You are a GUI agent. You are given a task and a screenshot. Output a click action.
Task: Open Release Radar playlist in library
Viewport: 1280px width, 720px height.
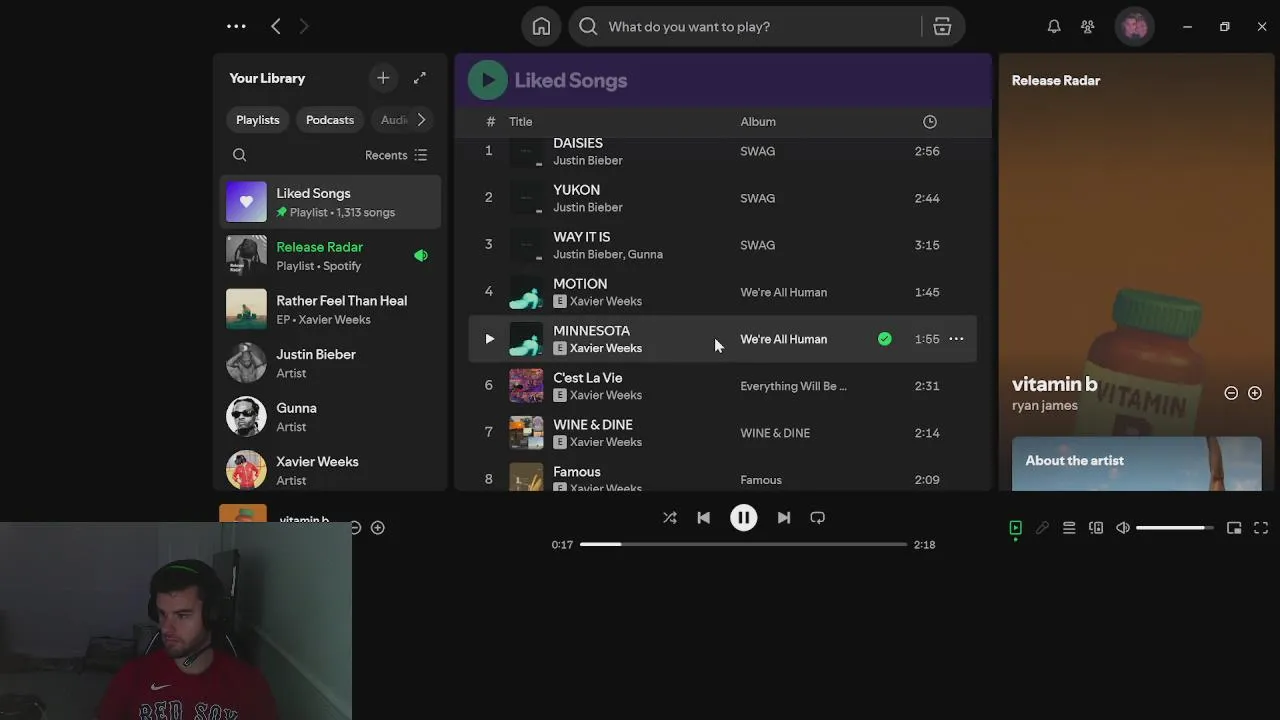330,256
